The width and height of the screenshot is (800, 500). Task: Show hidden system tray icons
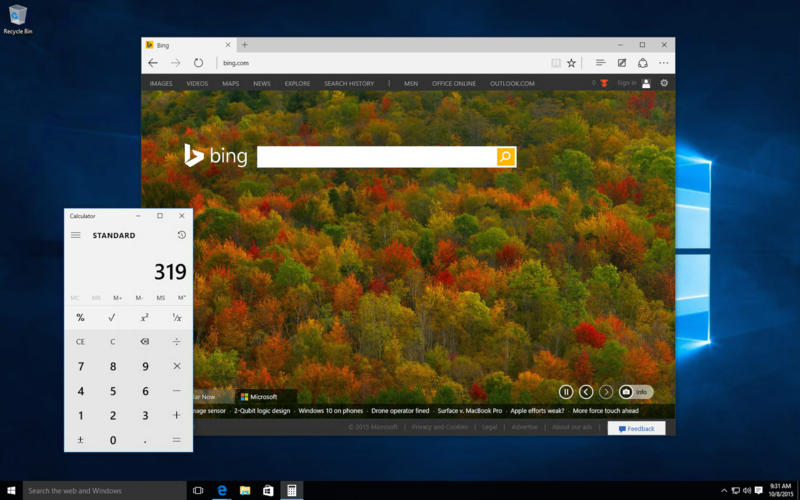724,491
